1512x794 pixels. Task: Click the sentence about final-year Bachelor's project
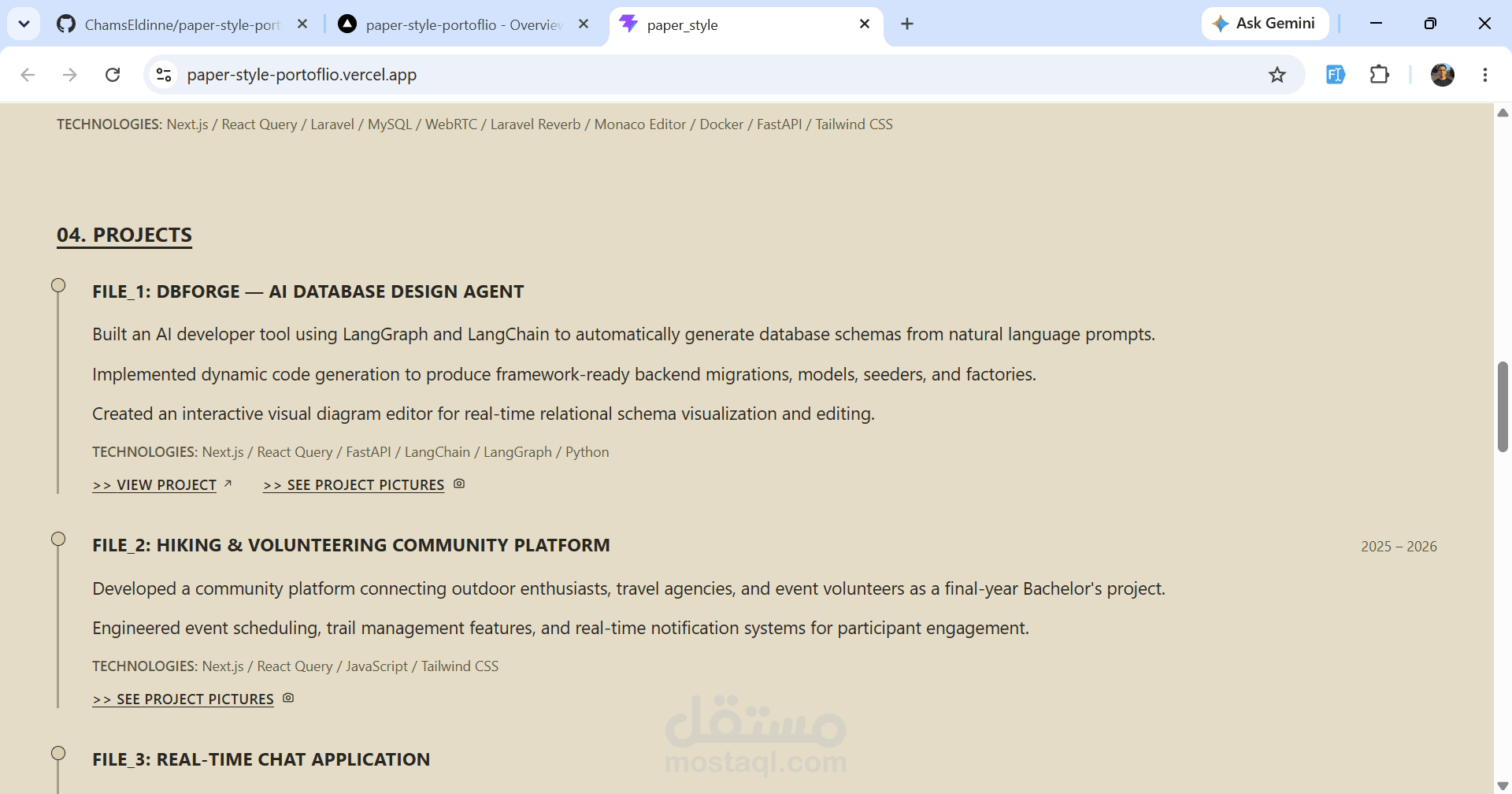coord(628,589)
